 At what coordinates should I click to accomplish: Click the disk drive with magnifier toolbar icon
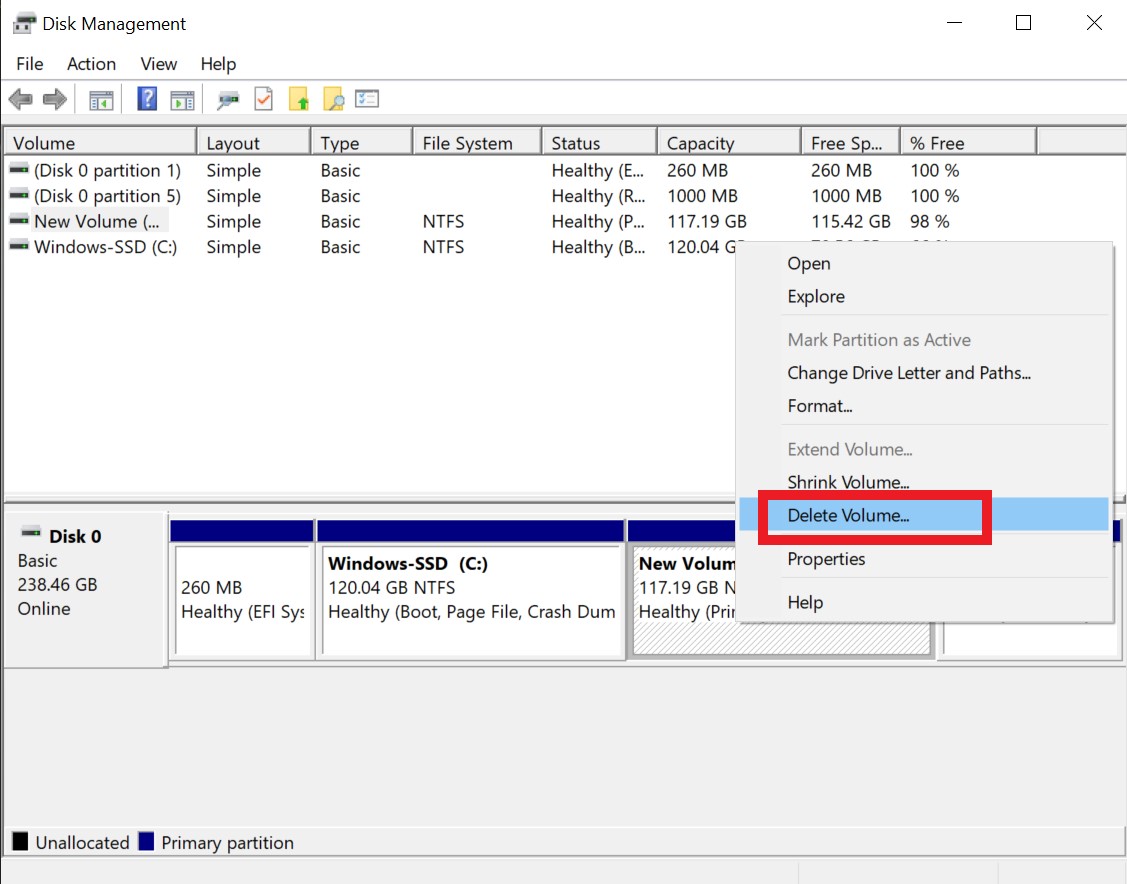coord(229,99)
